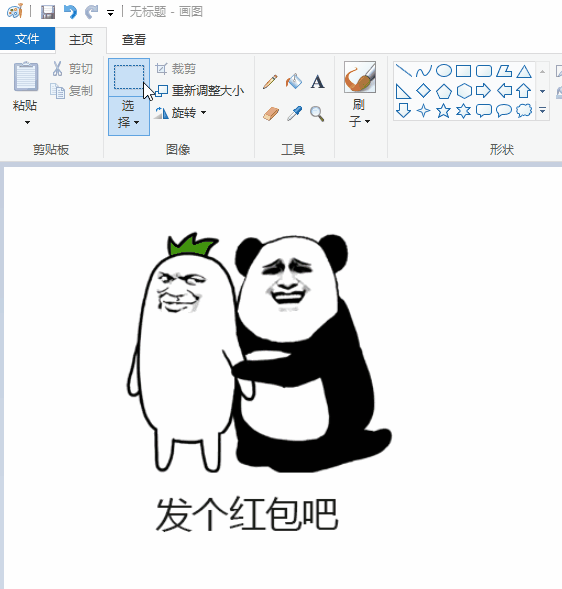
Task: Choose the Pentagon shape
Action: tap(444, 91)
